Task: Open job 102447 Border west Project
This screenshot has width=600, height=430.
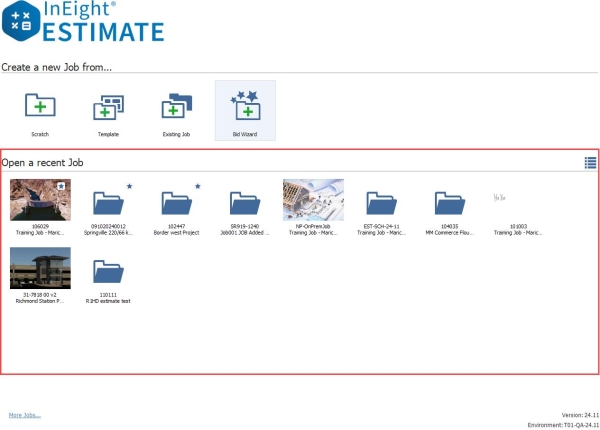Action: click(176, 203)
